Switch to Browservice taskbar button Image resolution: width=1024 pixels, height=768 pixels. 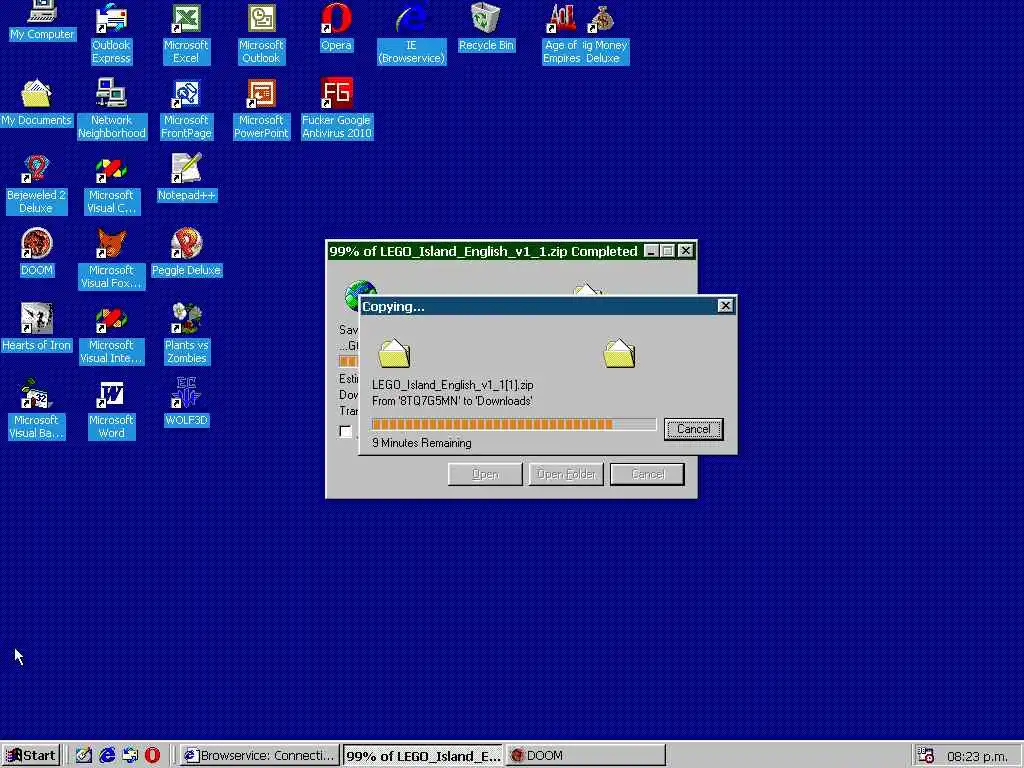(x=260, y=756)
